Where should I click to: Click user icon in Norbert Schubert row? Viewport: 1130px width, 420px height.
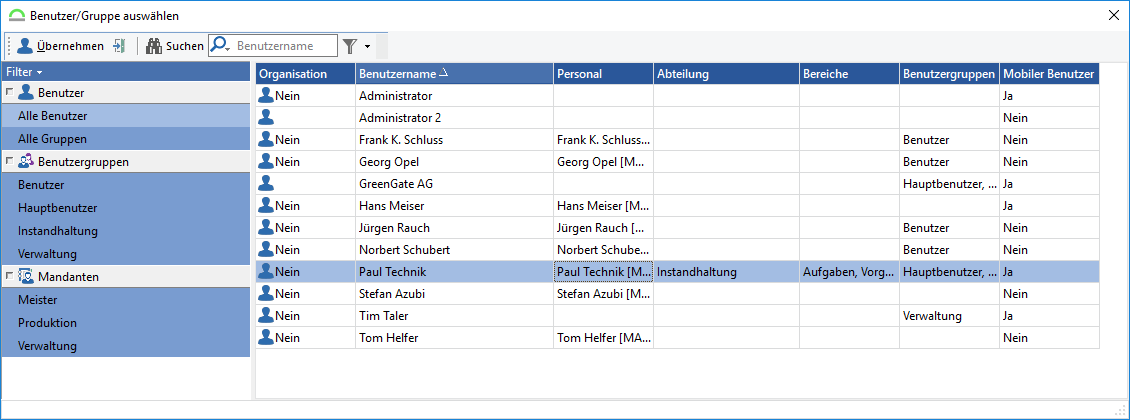[266, 249]
